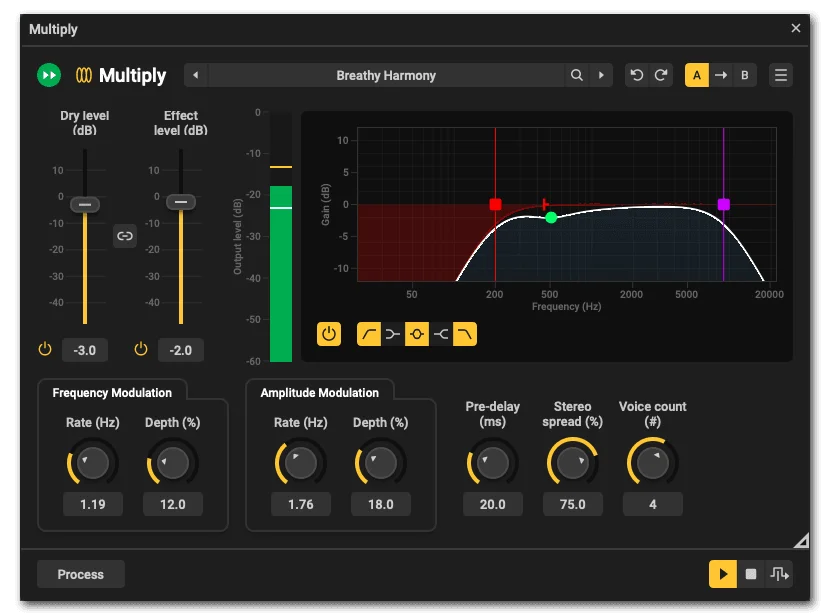Click the Stereo spread knob
This screenshot has height=616, width=830.
(x=573, y=463)
